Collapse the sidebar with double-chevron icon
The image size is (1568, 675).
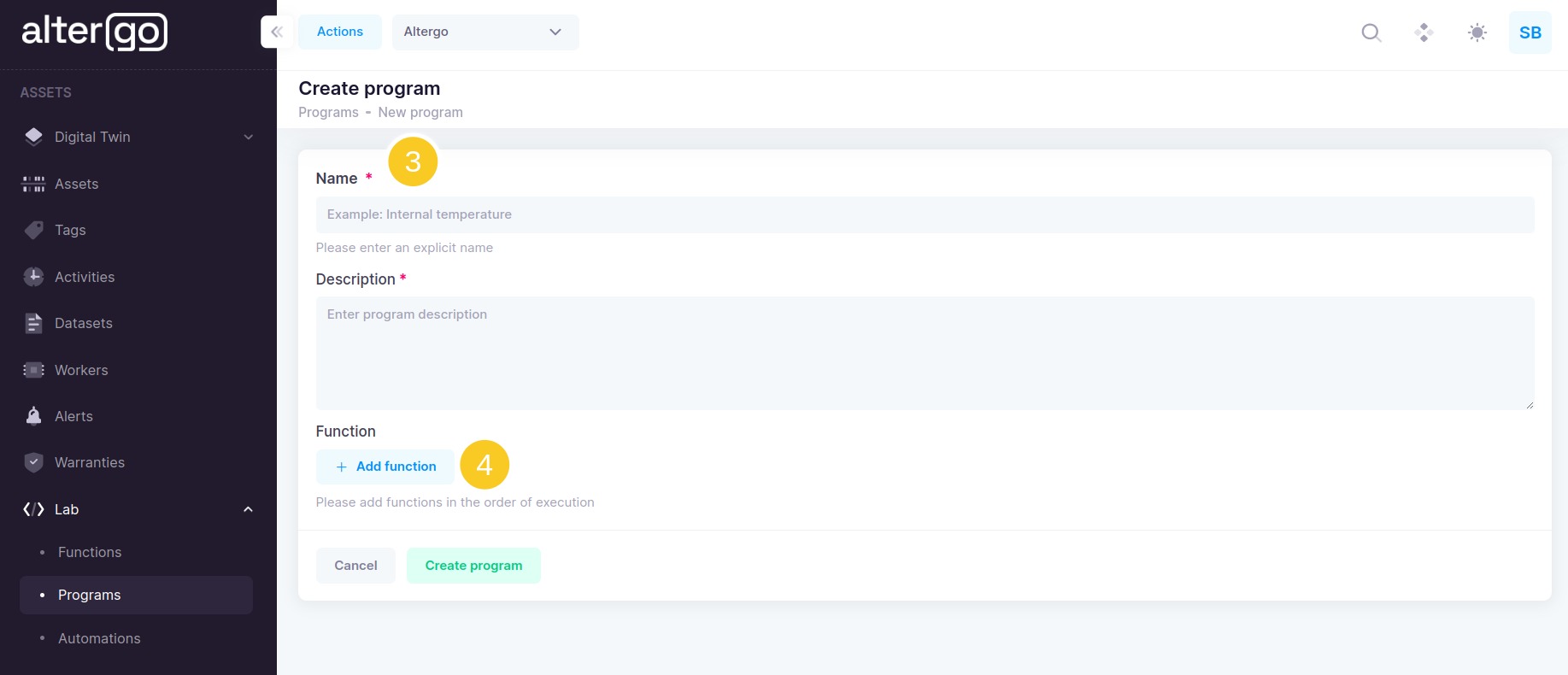coord(277,32)
